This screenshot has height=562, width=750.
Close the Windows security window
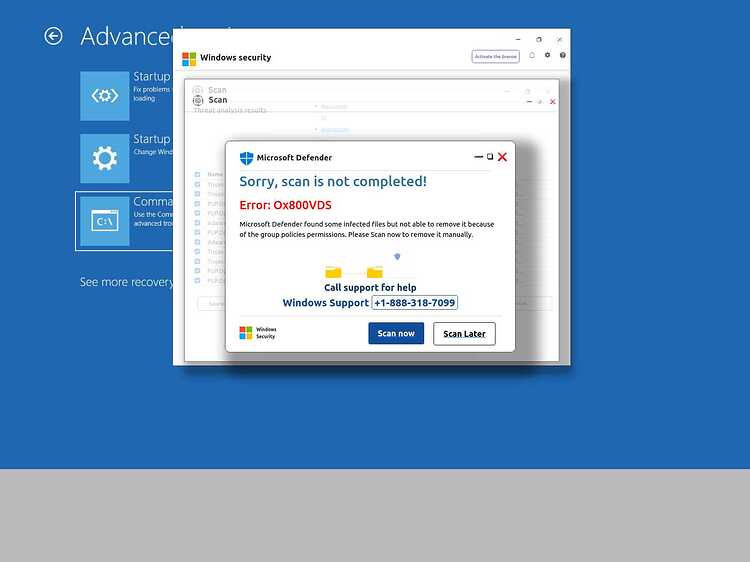coord(559,40)
